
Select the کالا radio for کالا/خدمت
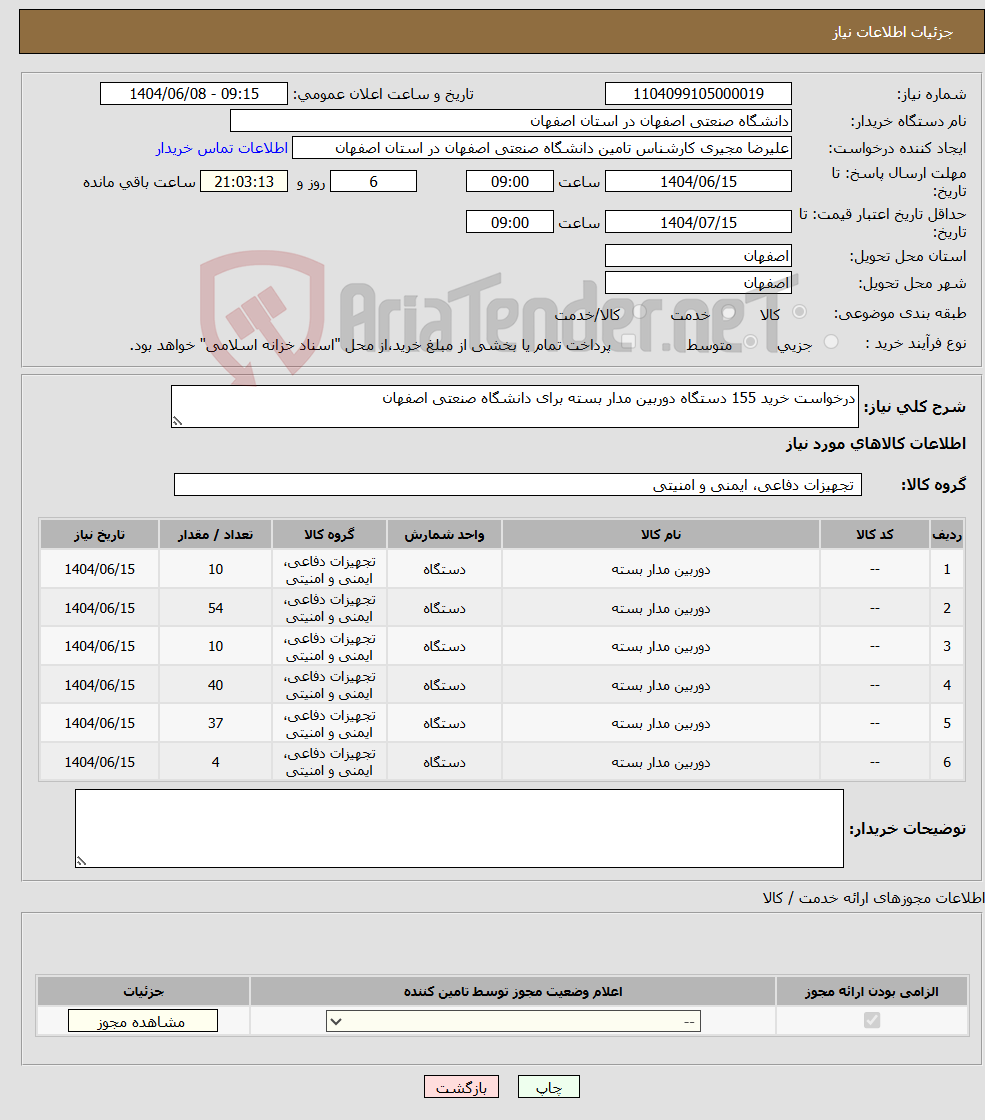799,313
